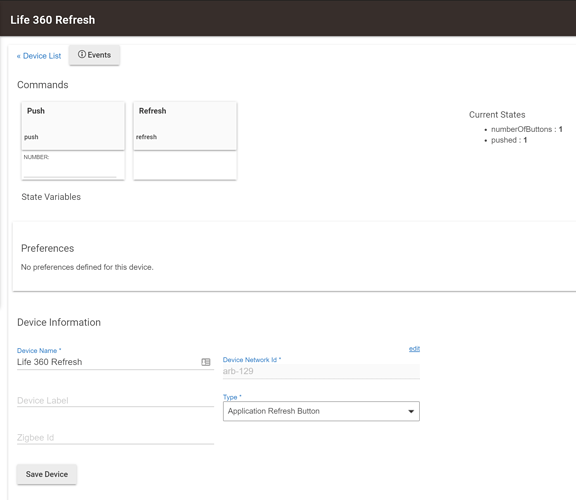Go back to the Device List
Screen dimensions: 576x500
(39, 56)
